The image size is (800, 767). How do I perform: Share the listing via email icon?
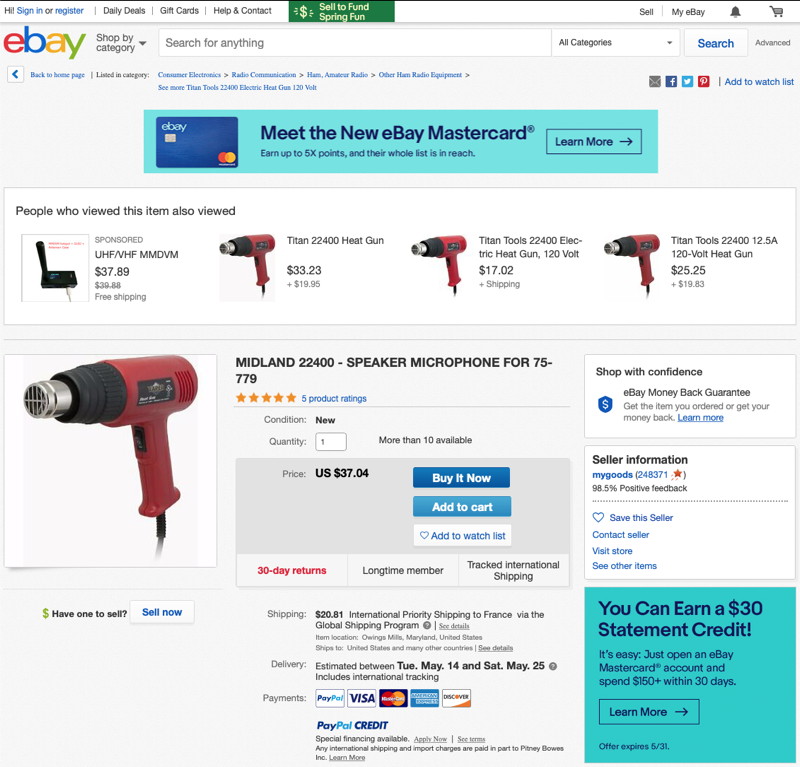655,82
